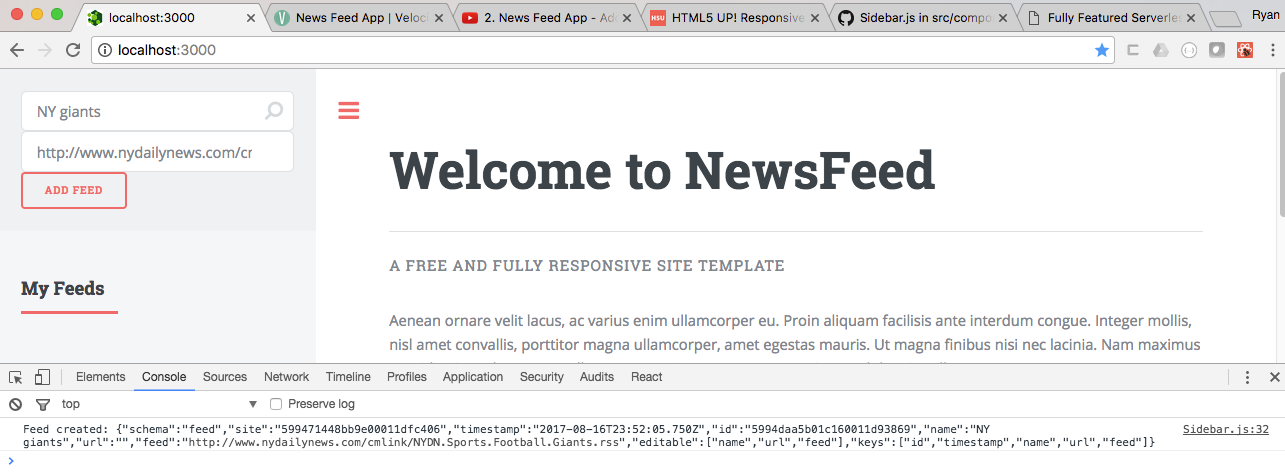Screen dimensions: 1285x474
Task: Open the Sidebar.js:32 source link
Action: point(1226,429)
